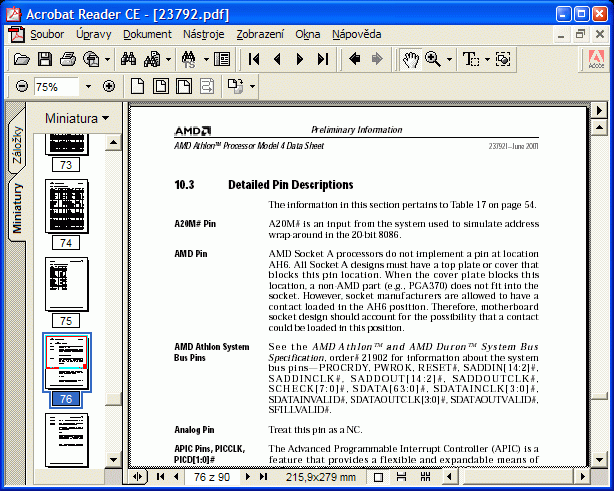
Task: Open the Zoom tool dropdown arrow
Action: coord(448,60)
